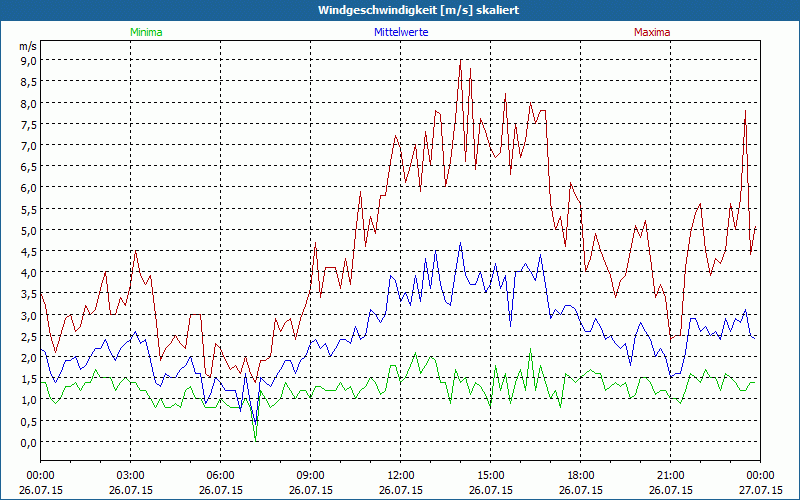Select the blue Mittelwerte legend label
This screenshot has width=800, height=500.
(x=400, y=32)
